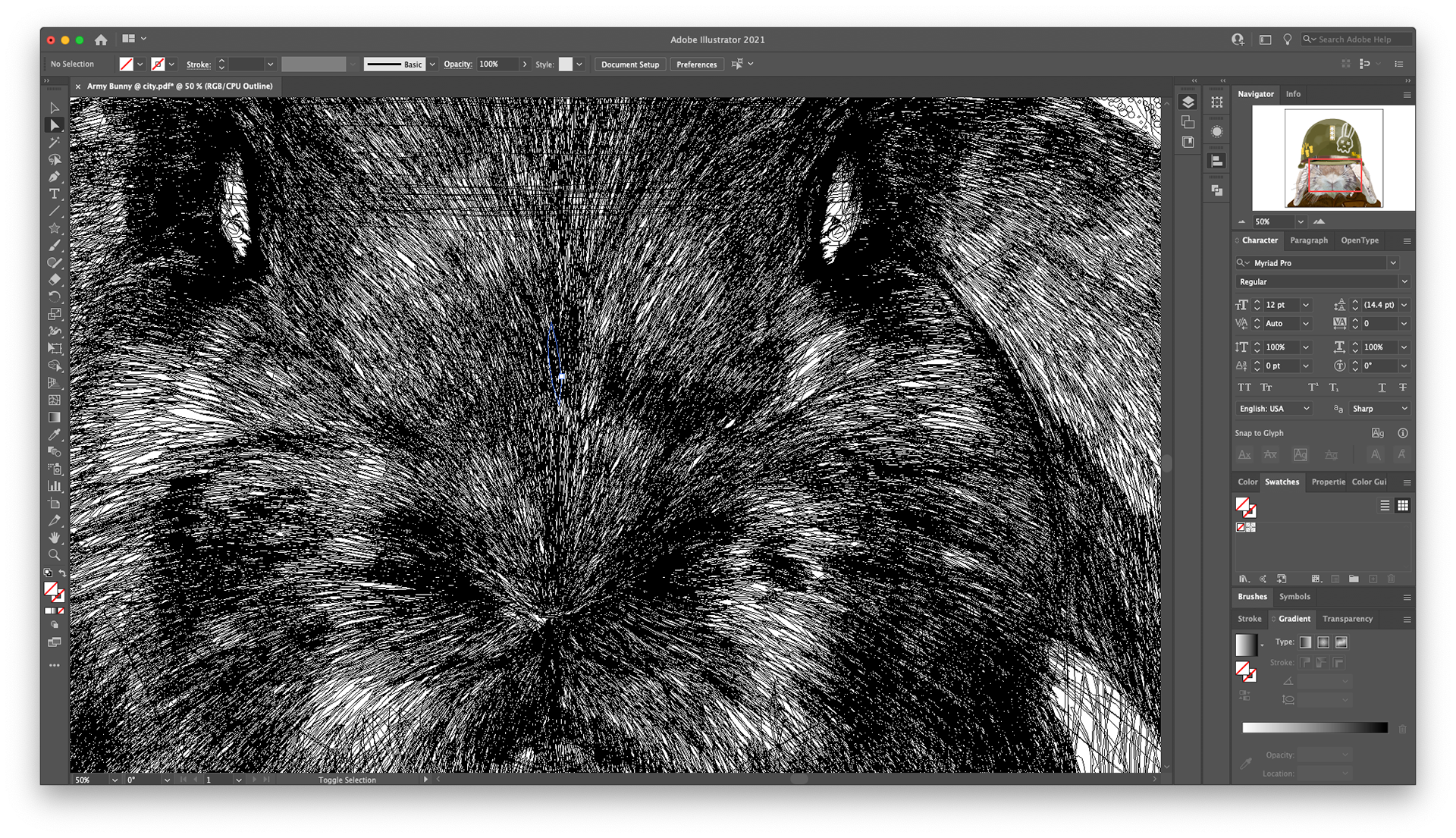
Task: Select the Type tool
Action: pyautogui.click(x=55, y=194)
